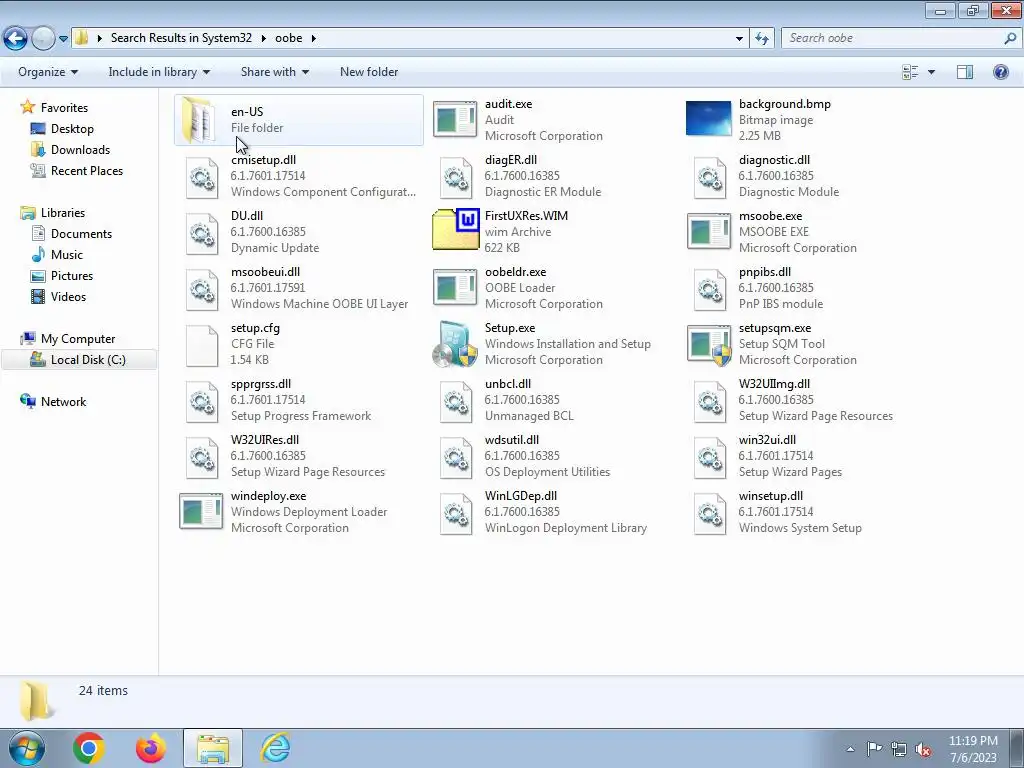
Task: Open Favorites in the navigation pane
Action: coord(64,108)
